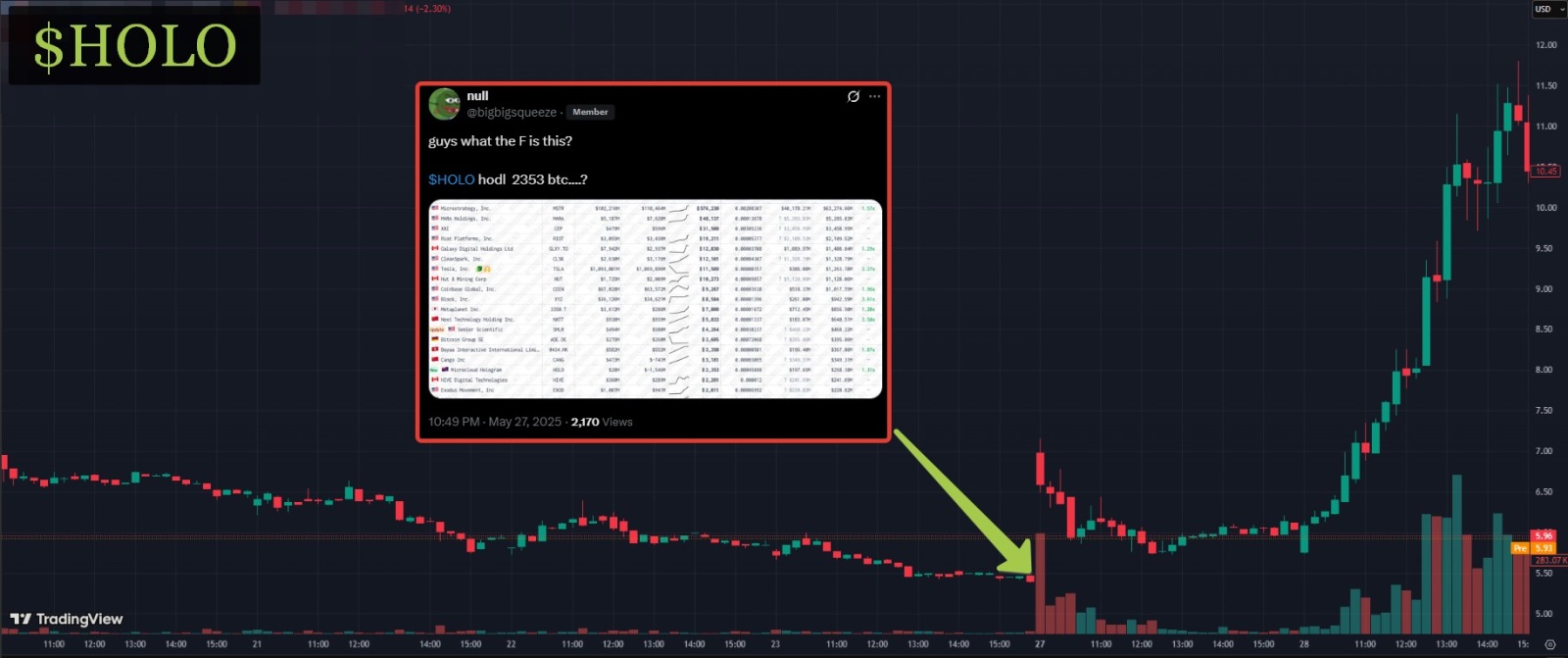
Task: Click the 12.00 price axis label
Action: pyautogui.click(x=1545, y=45)
